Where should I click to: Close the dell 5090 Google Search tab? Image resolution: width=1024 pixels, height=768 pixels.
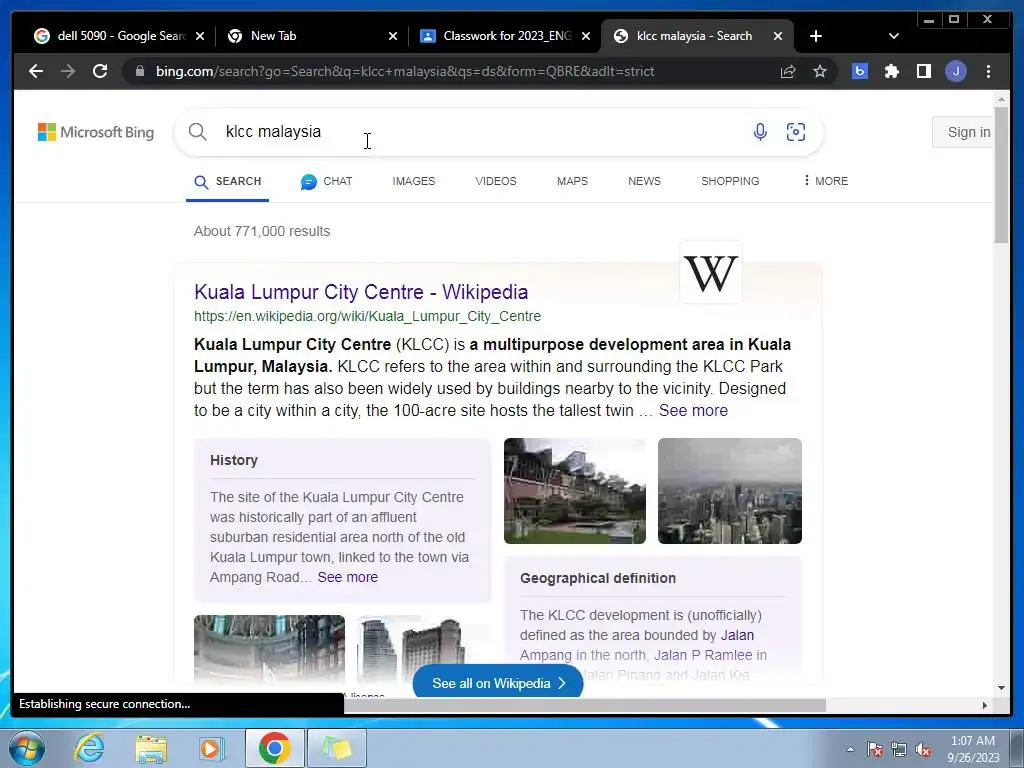pyautogui.click(x=200, y=36)
